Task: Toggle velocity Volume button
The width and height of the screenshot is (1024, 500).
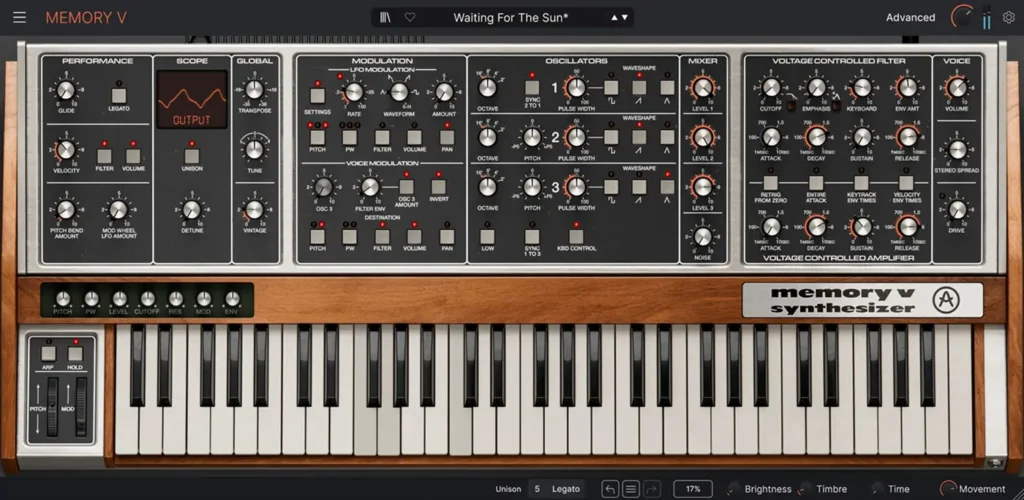Action: coord(133,155)
